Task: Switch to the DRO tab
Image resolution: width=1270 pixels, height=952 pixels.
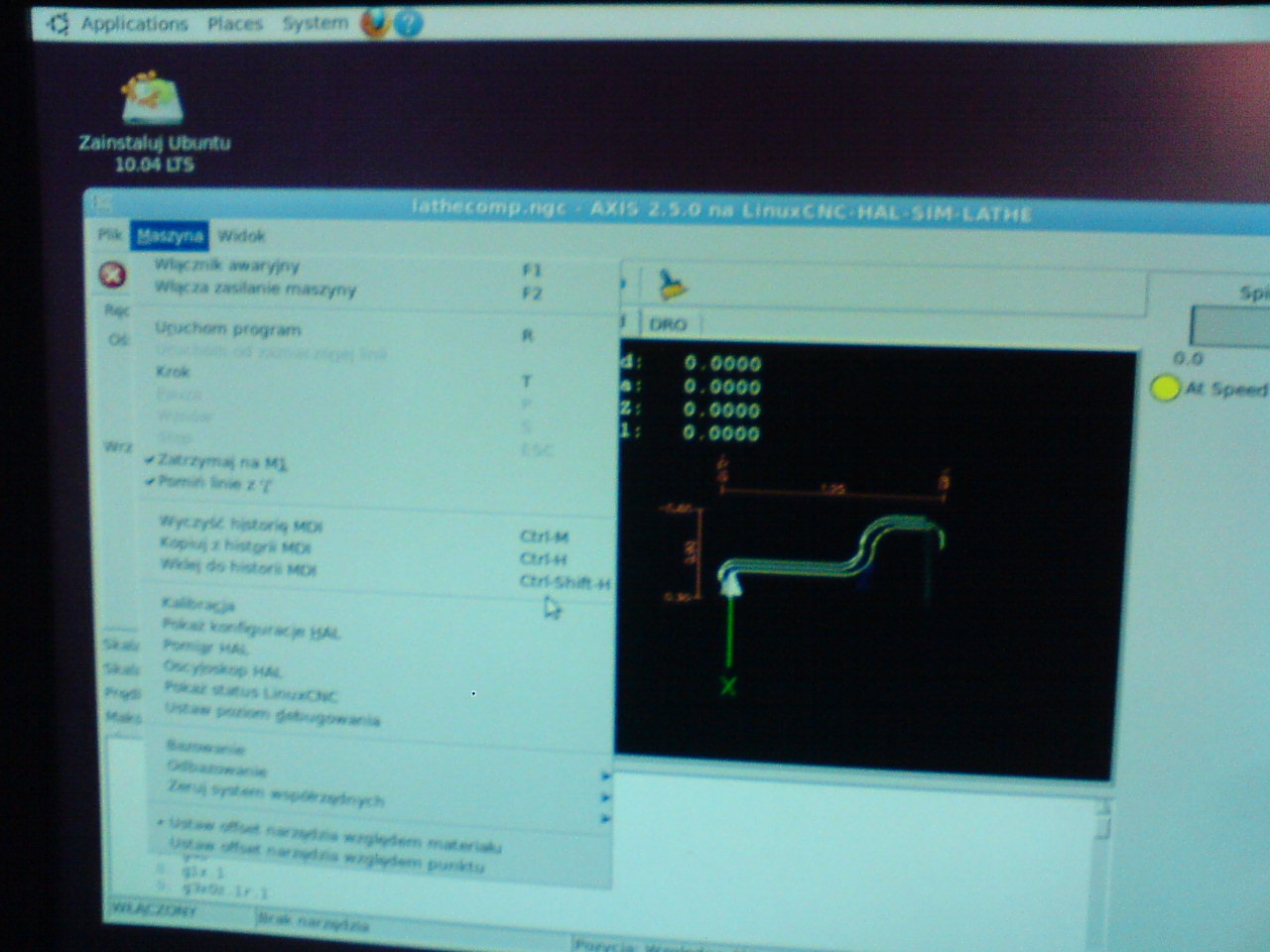Action: [x=668, y=324]
